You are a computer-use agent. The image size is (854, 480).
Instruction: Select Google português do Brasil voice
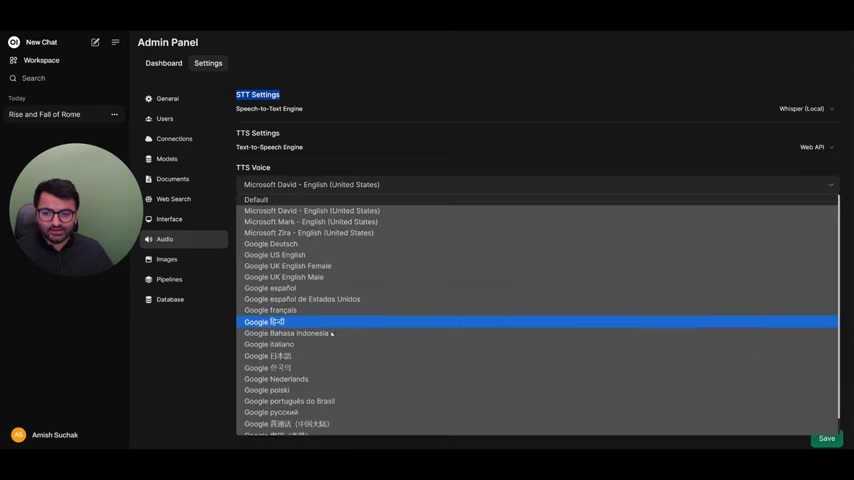coord(537,401)
